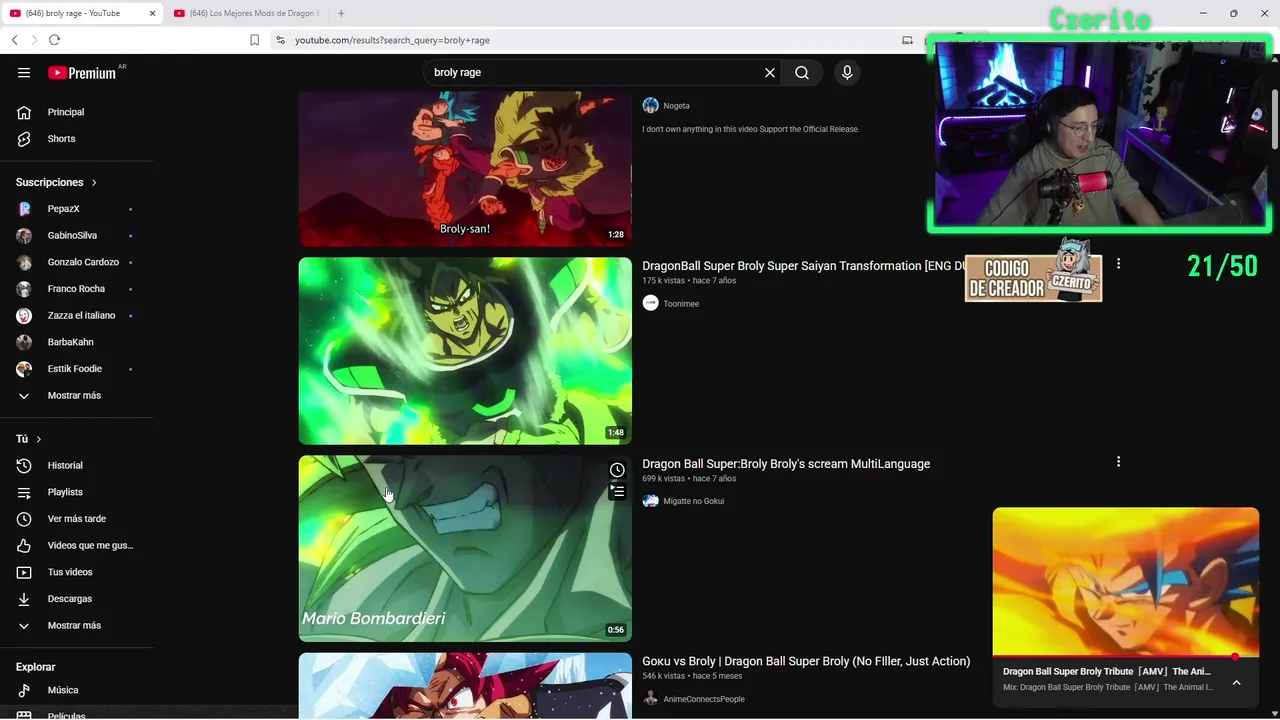The width and height of the screenshot is (1280, 720).
Task: Open Broly's scream MultiLanguage thumbnail
Action: coord(465,548)
